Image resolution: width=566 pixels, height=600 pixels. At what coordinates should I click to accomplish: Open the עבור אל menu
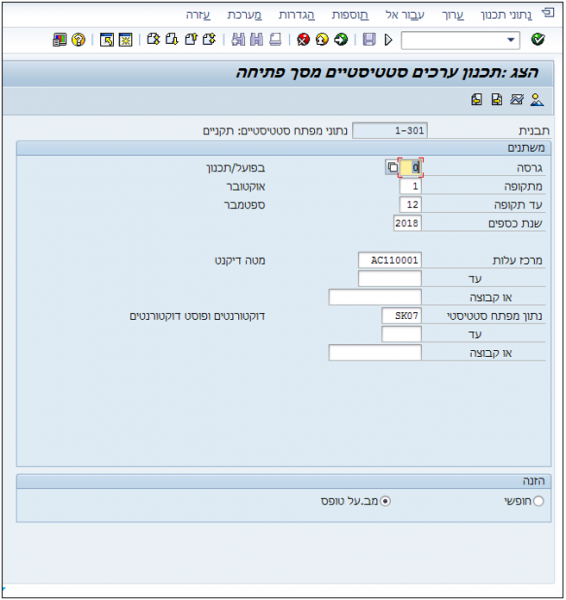coord(405,15)
